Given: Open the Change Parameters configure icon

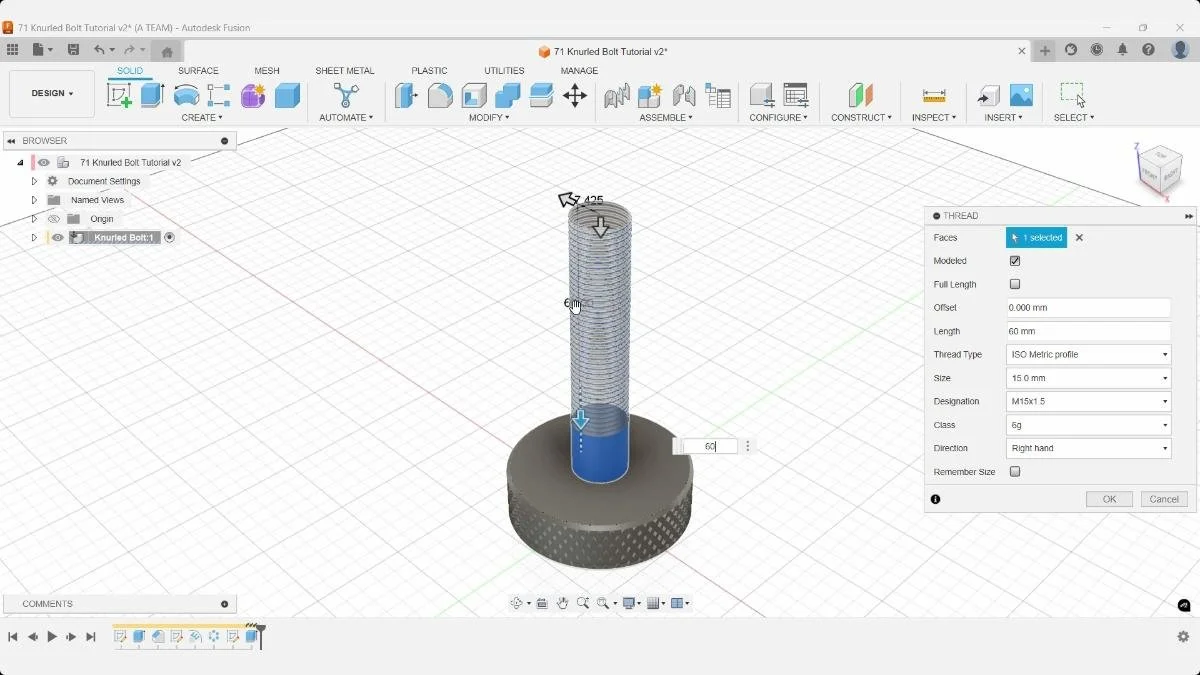Looking at the screenshot, I should [x=796, y=95].
